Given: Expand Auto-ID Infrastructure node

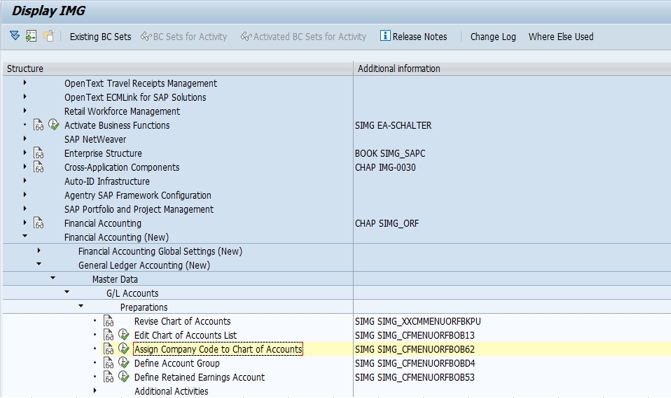Looking at the screenshot, I should [x=25, y=181].
